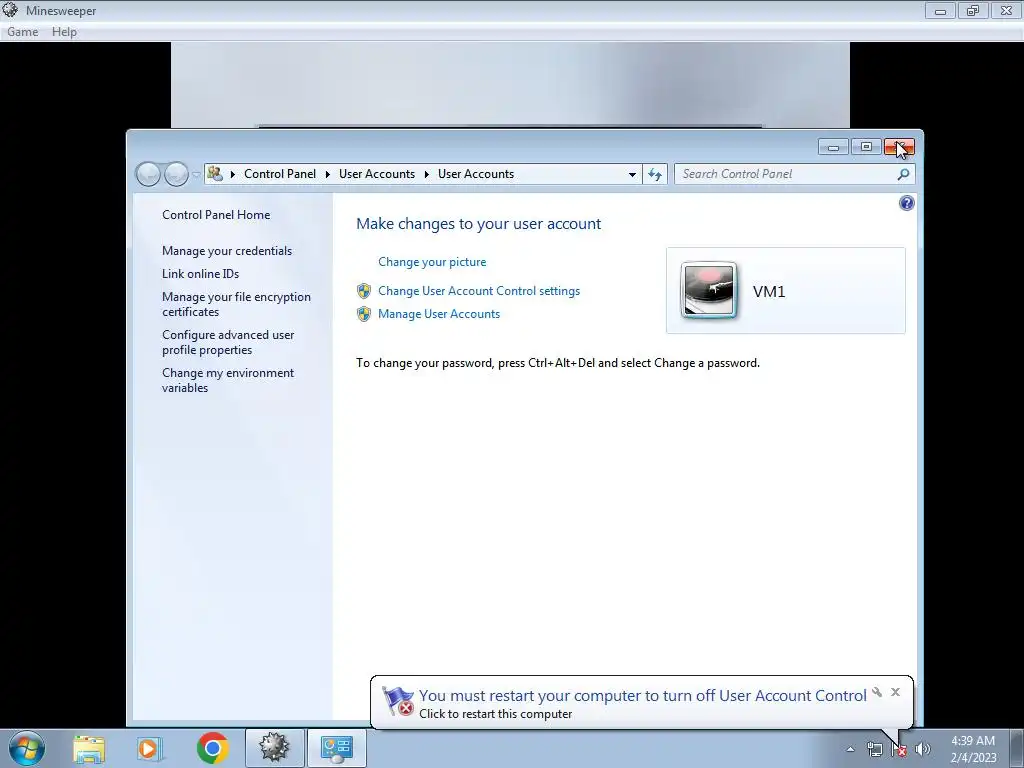The height and width of the screenshot is (768, 1024).
Task: Switch to Control Panel taskbar button
Action: pos(336,748)
